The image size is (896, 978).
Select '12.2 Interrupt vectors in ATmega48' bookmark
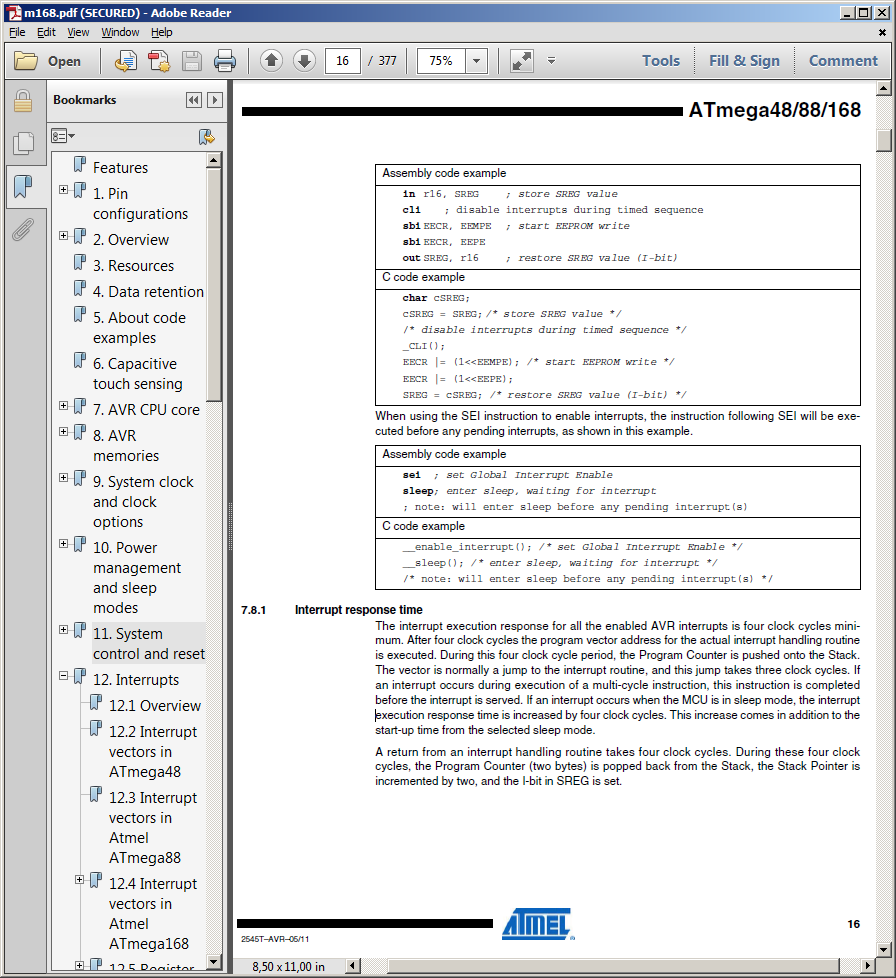[x=153, y=752]
